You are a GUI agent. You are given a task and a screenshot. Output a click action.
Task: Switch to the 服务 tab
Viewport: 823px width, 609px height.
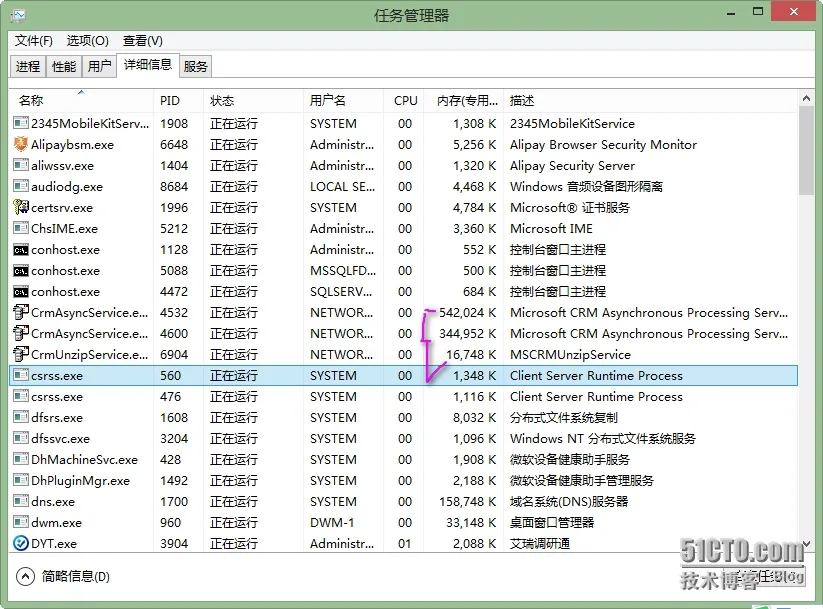196,67
